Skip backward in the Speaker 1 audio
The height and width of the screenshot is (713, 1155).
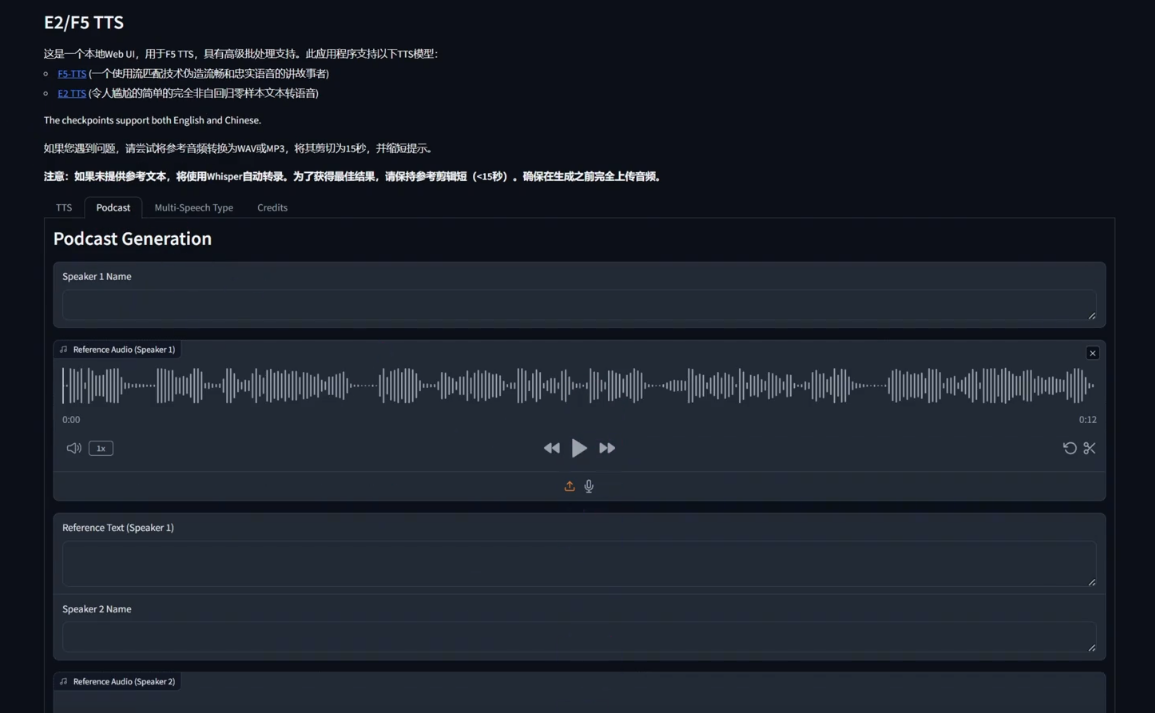[x=551, y=448]
